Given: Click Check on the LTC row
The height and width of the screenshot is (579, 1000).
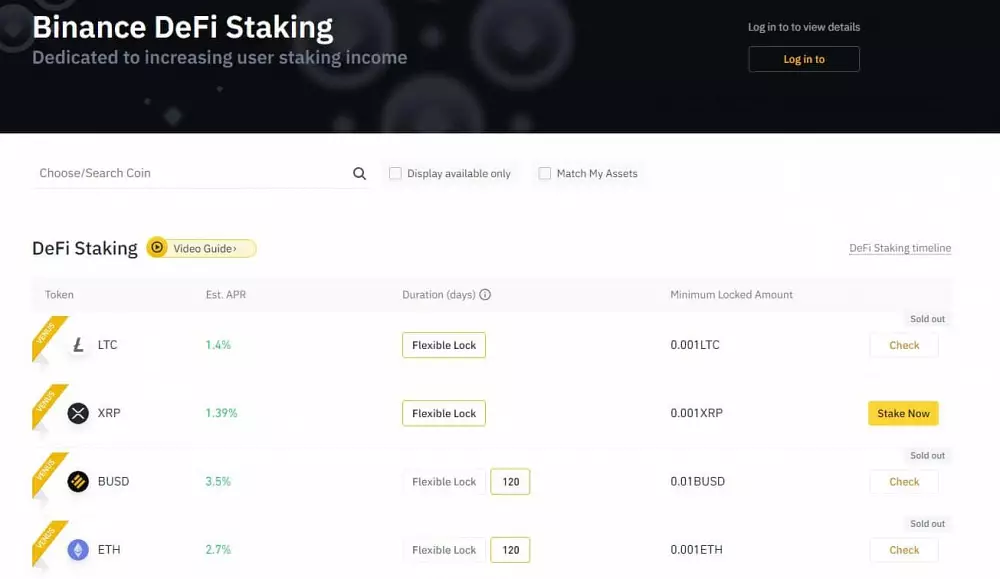Looking at the screenshot, I should (x=903, y=345).
